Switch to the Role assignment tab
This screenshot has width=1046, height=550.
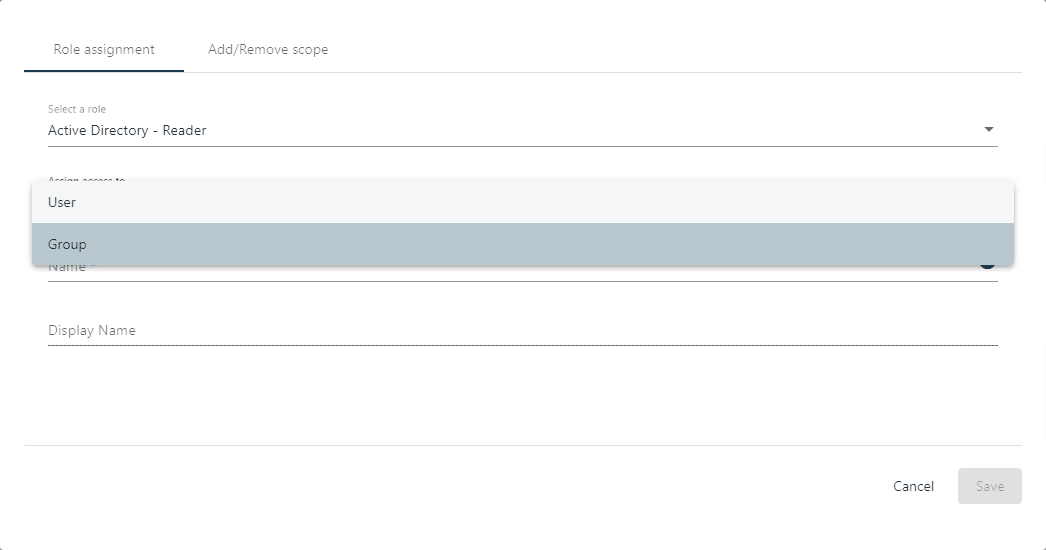point(104,49)
